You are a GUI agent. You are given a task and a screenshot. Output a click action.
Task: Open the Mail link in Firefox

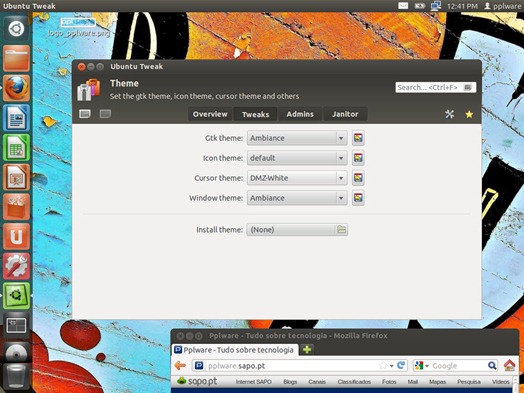(413, 382)
